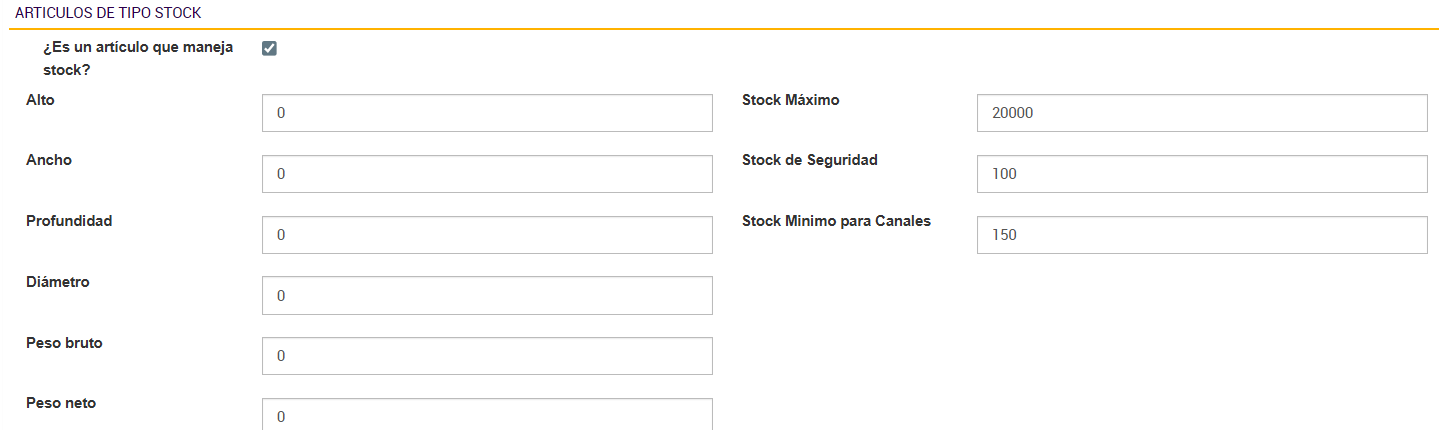Screen dimensions: 1445x430
Task: Click the 'Stock Minimo para Canales' label text
Action: coord(836,221)
